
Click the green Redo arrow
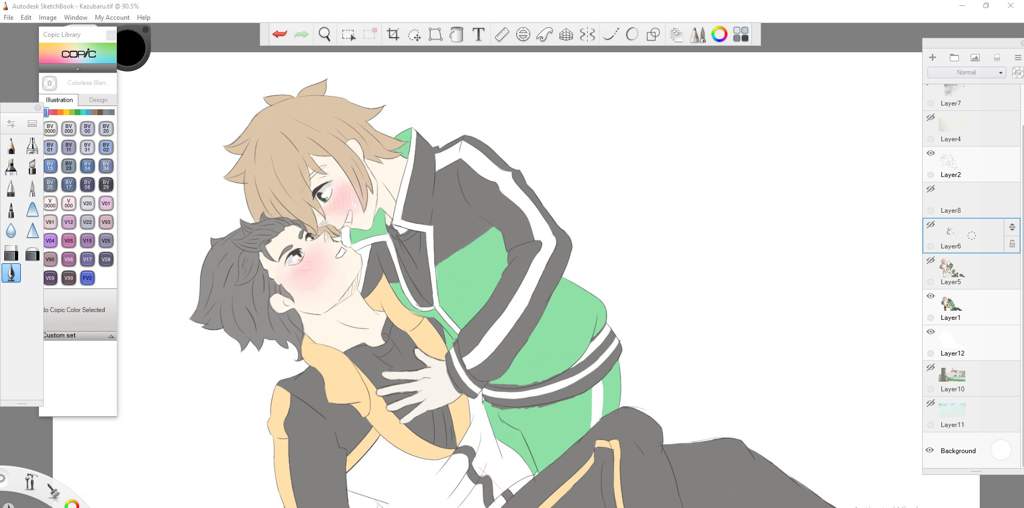301,35
